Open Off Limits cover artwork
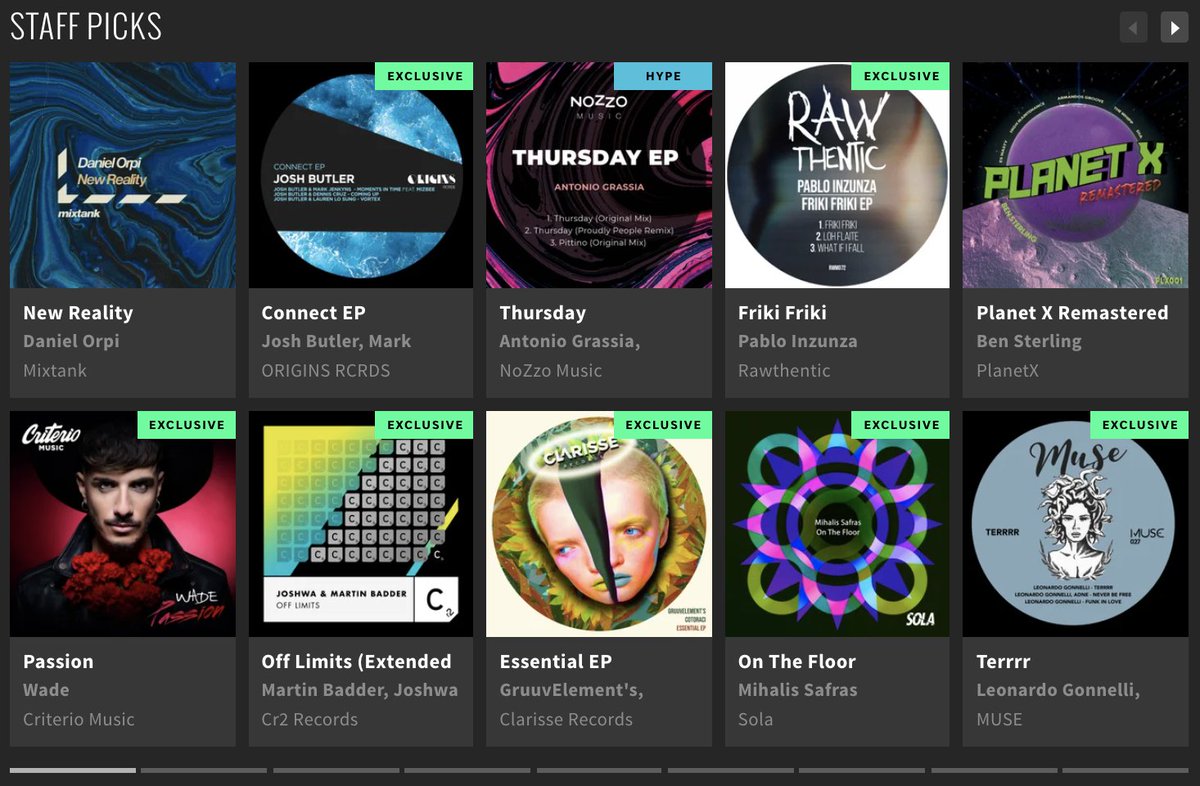Viewport: 1200px width, 786px height. 361,524
